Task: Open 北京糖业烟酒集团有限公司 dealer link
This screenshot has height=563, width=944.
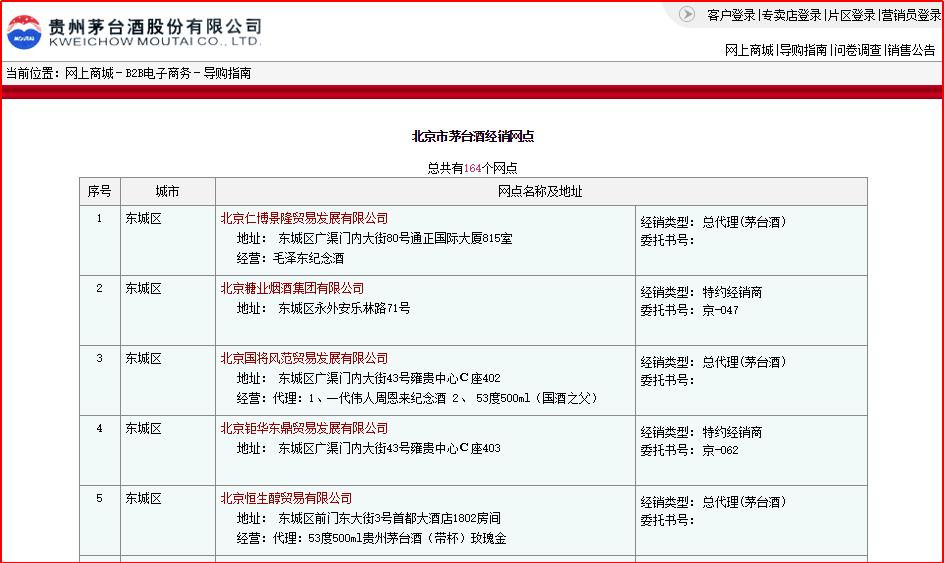Action: point(292,288)
